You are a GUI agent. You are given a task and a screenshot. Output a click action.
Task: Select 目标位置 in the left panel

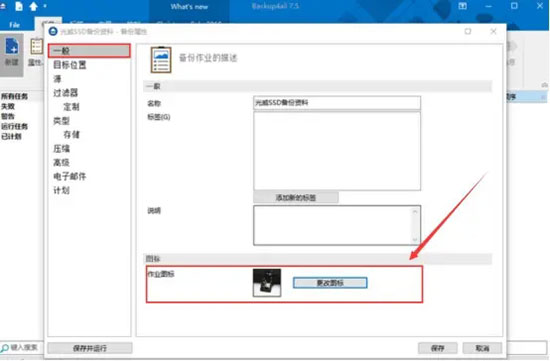point(69,65)
